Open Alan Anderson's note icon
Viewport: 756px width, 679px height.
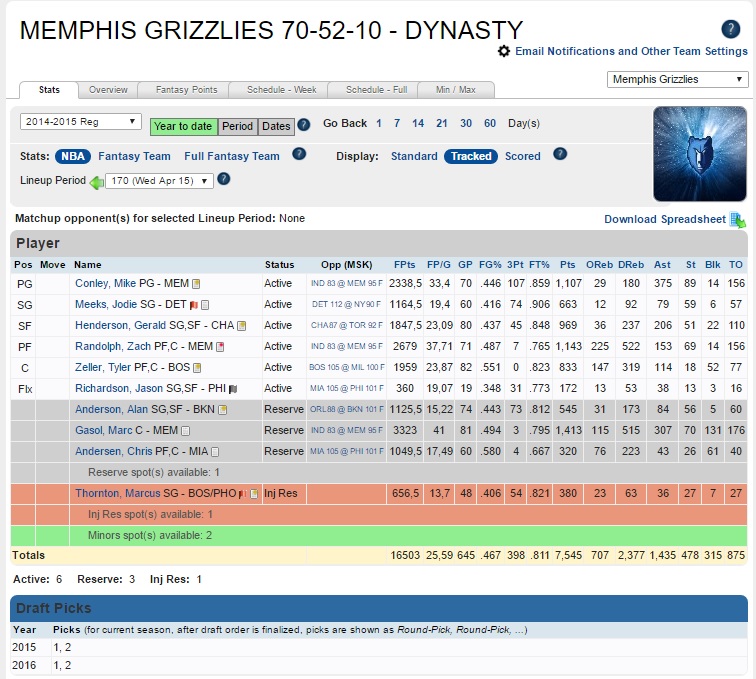222,410
